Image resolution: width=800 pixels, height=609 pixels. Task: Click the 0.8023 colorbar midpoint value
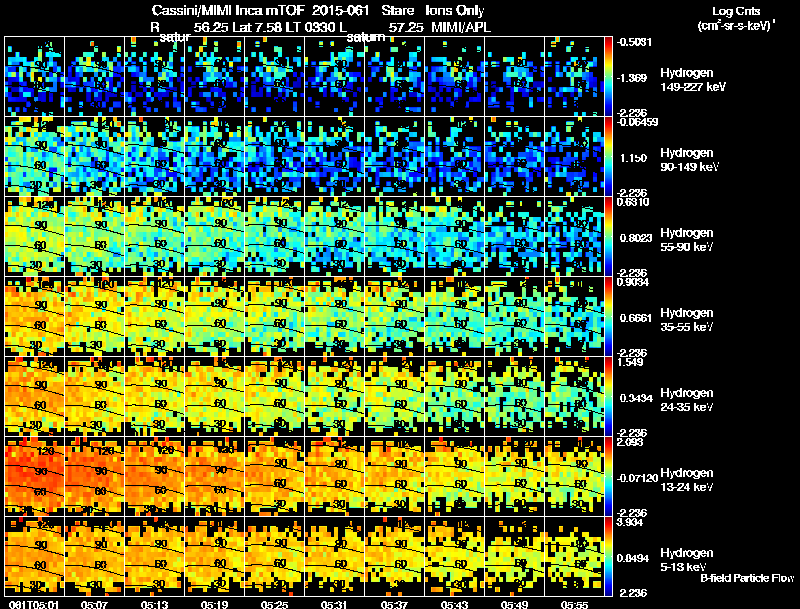click(x=636, y=238)
